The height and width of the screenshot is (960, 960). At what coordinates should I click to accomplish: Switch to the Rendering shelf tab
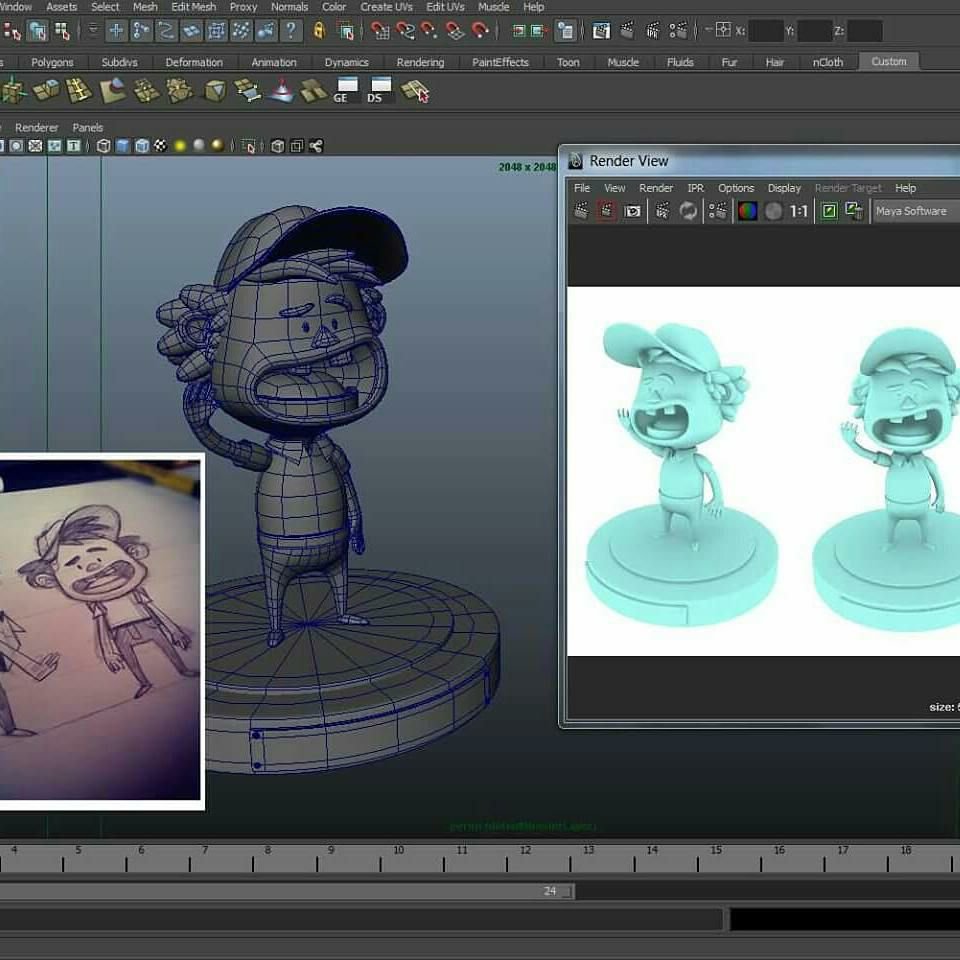point(420,62)
